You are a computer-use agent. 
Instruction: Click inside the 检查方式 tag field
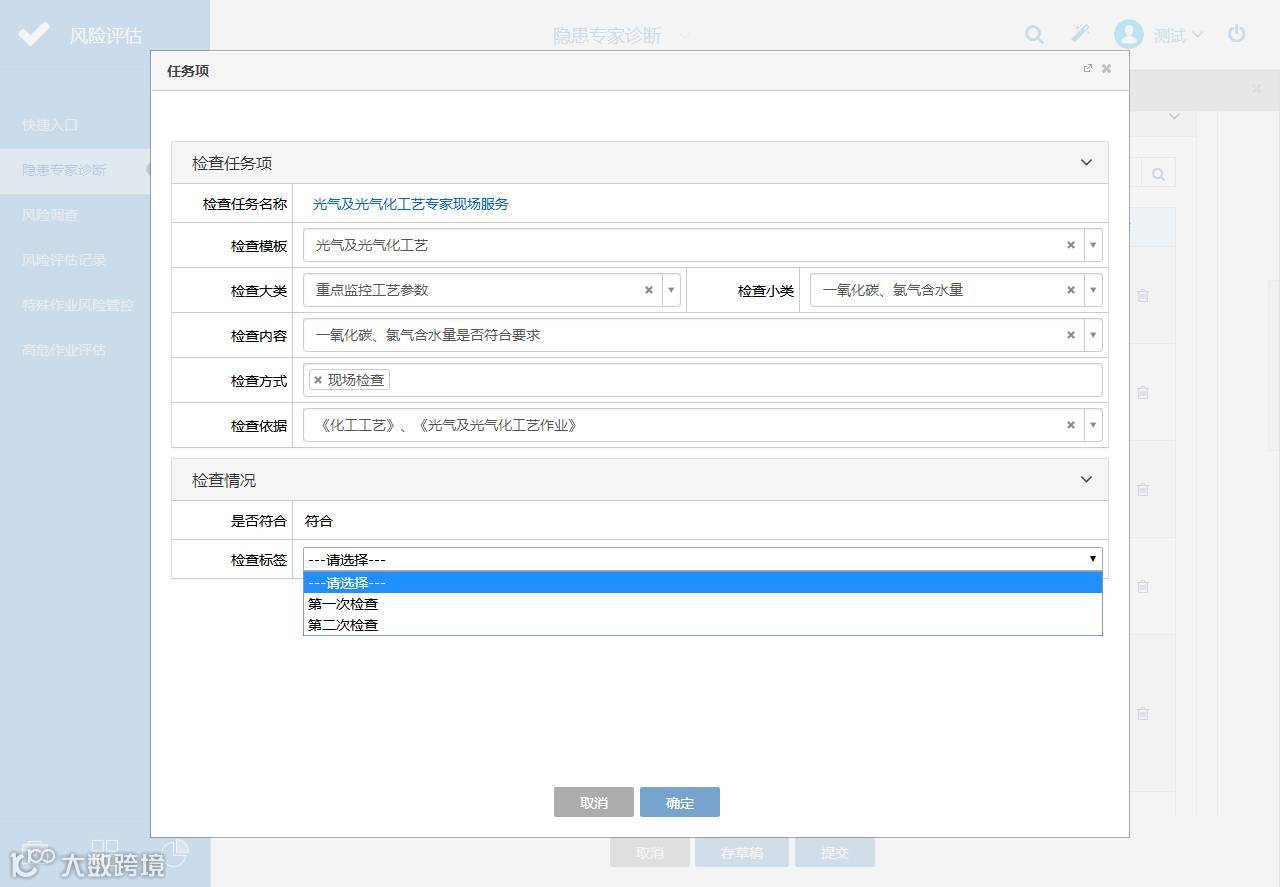coord(703,380)
